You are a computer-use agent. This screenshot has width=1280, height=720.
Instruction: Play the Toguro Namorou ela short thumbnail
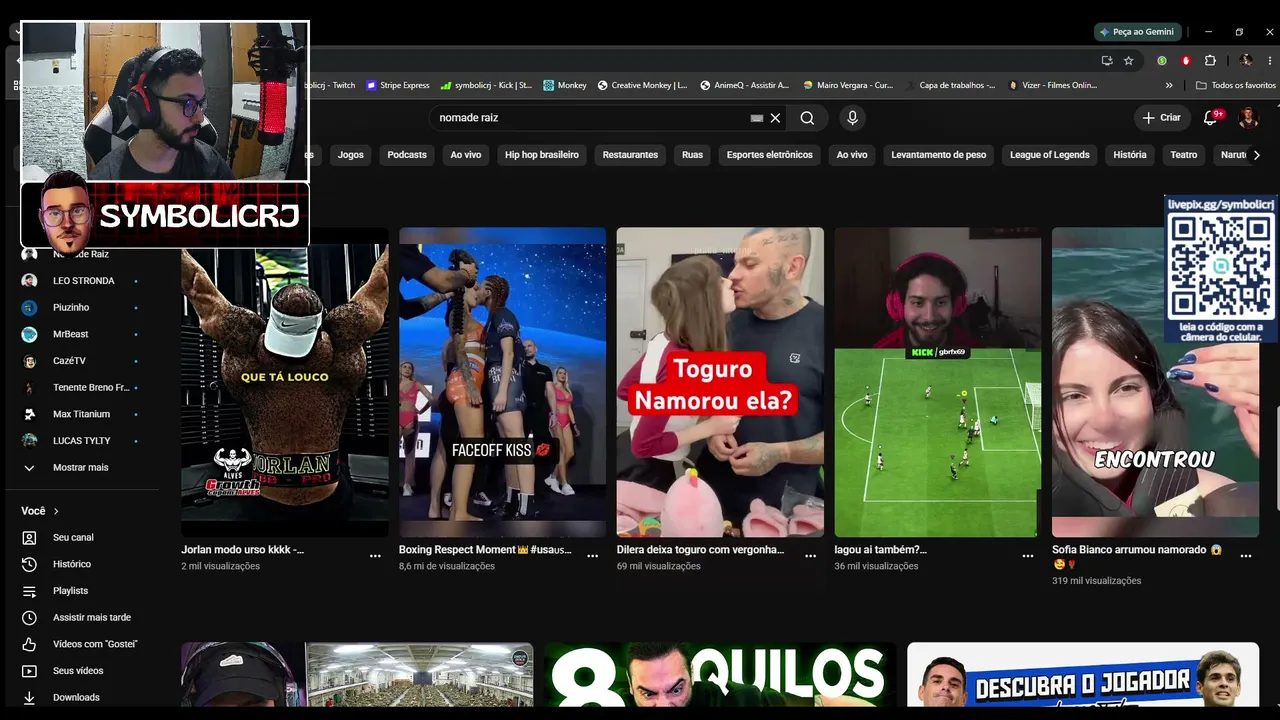(720, 382)
